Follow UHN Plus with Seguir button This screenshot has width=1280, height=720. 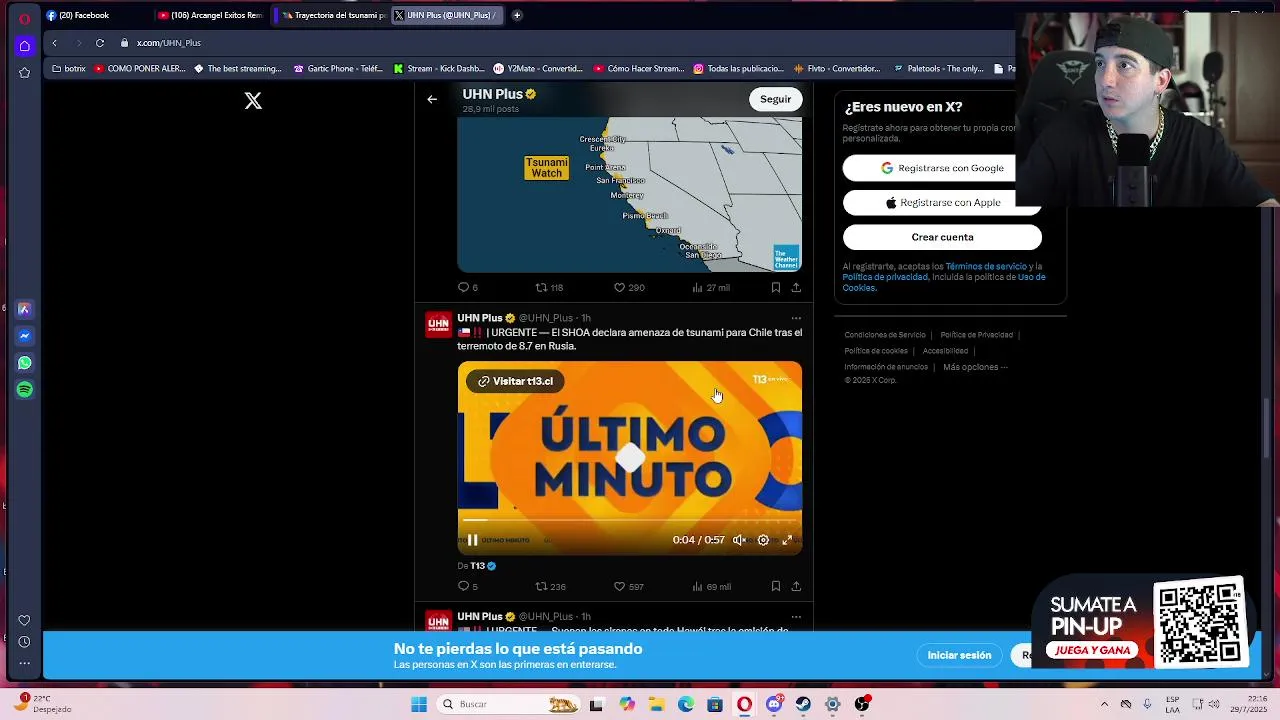[x=775, y=99]
